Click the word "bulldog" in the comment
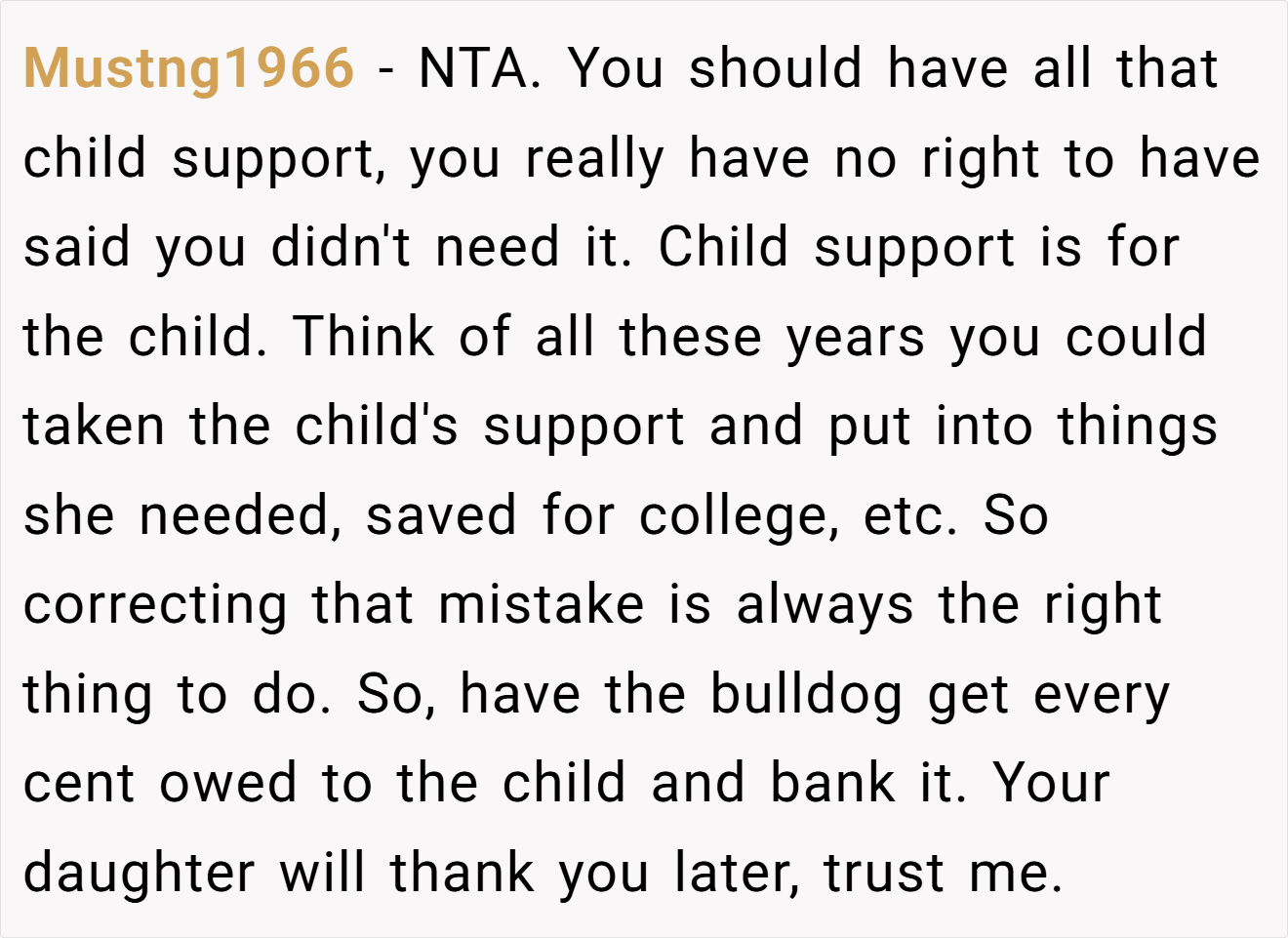Screen dimensions: 1288x938 [806, 695]
